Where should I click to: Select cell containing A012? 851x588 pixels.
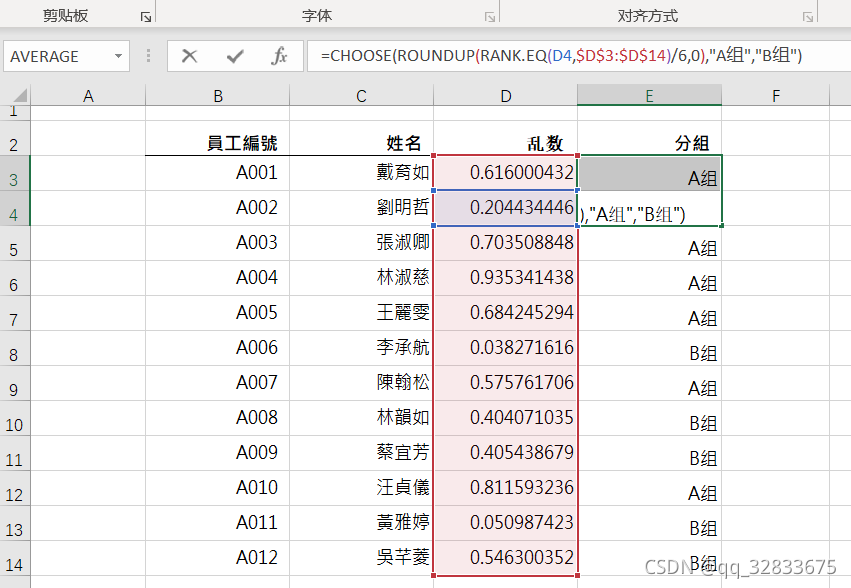[218, 558]
